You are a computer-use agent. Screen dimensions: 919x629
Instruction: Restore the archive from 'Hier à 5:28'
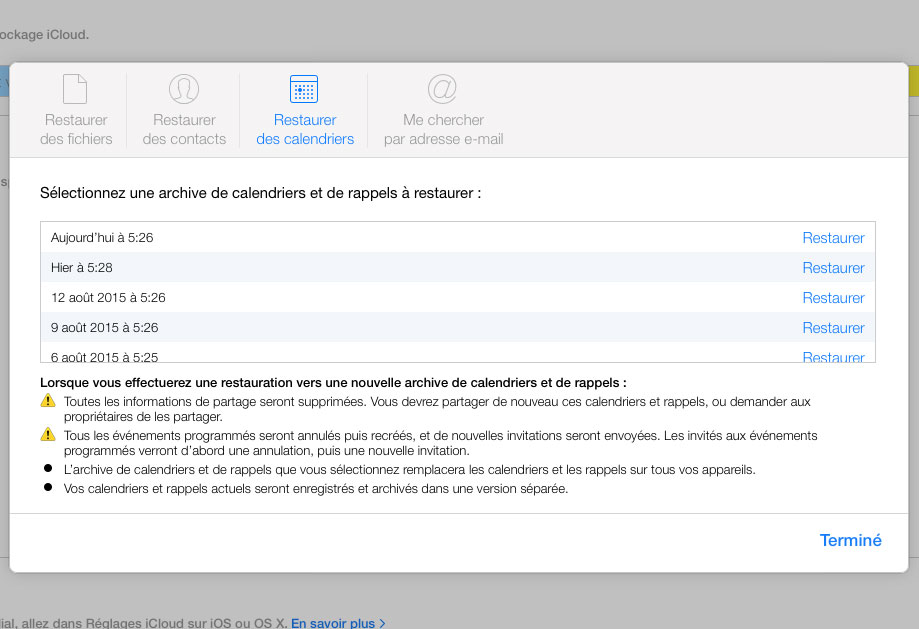pyautogui.click(x=833, y=268)
